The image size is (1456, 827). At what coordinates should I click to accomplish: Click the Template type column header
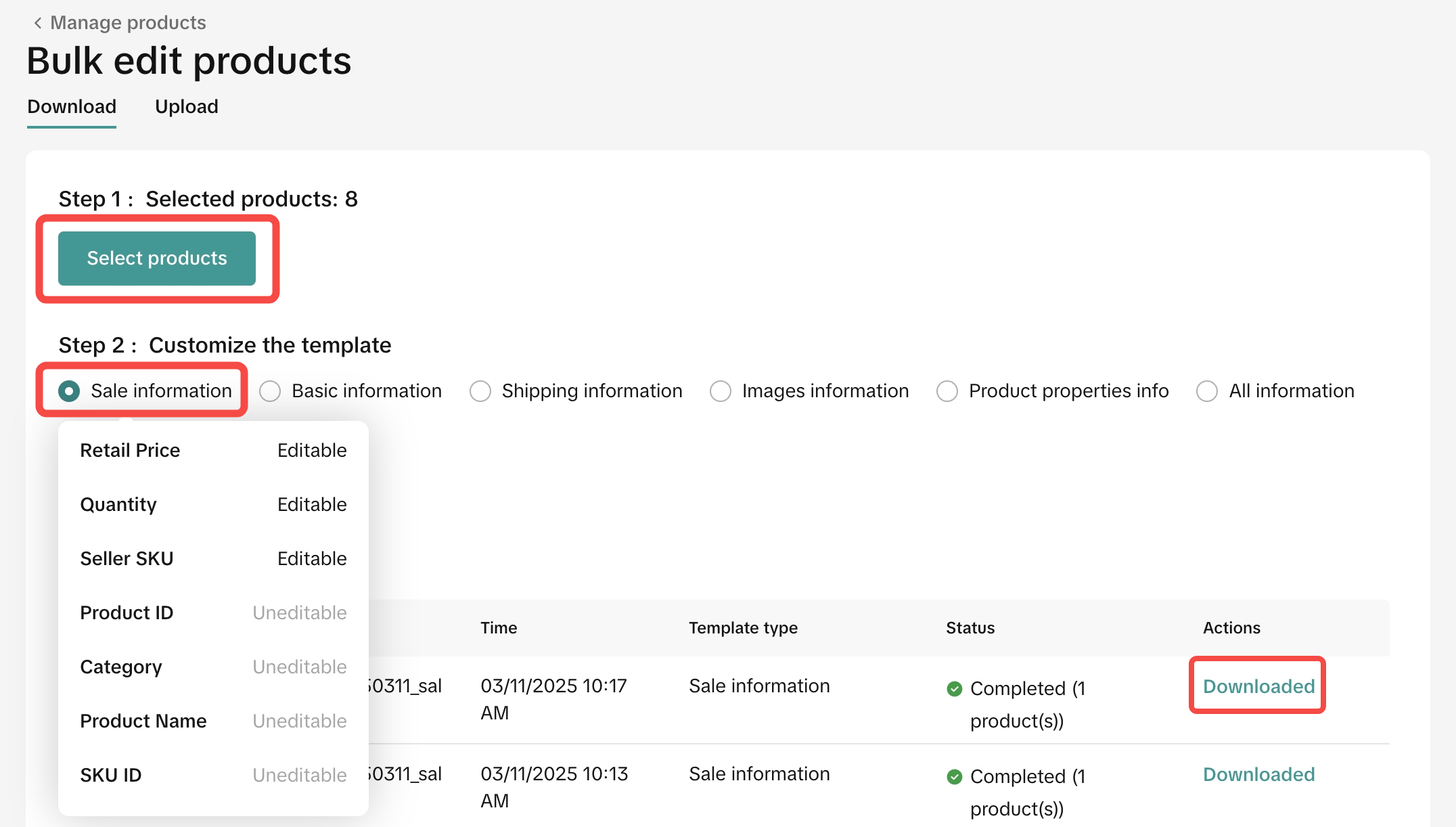[743, 628]
